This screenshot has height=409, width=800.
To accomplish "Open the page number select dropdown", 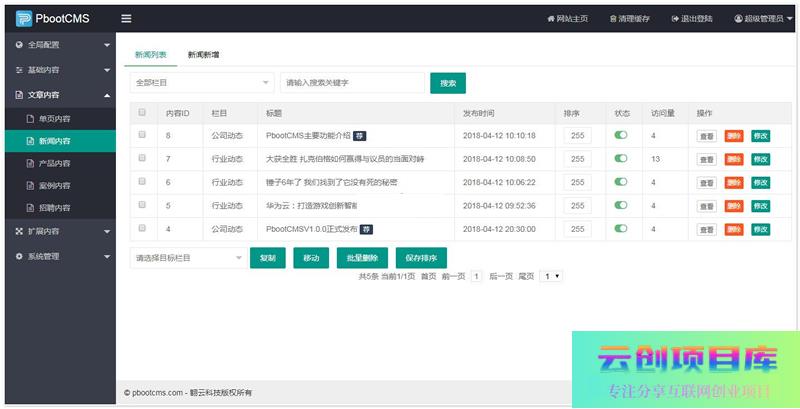I will coord(551,276).
